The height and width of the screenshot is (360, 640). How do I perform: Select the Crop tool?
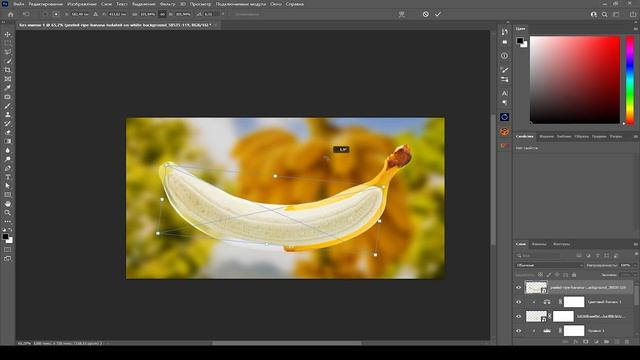click(x=7, y=70)
